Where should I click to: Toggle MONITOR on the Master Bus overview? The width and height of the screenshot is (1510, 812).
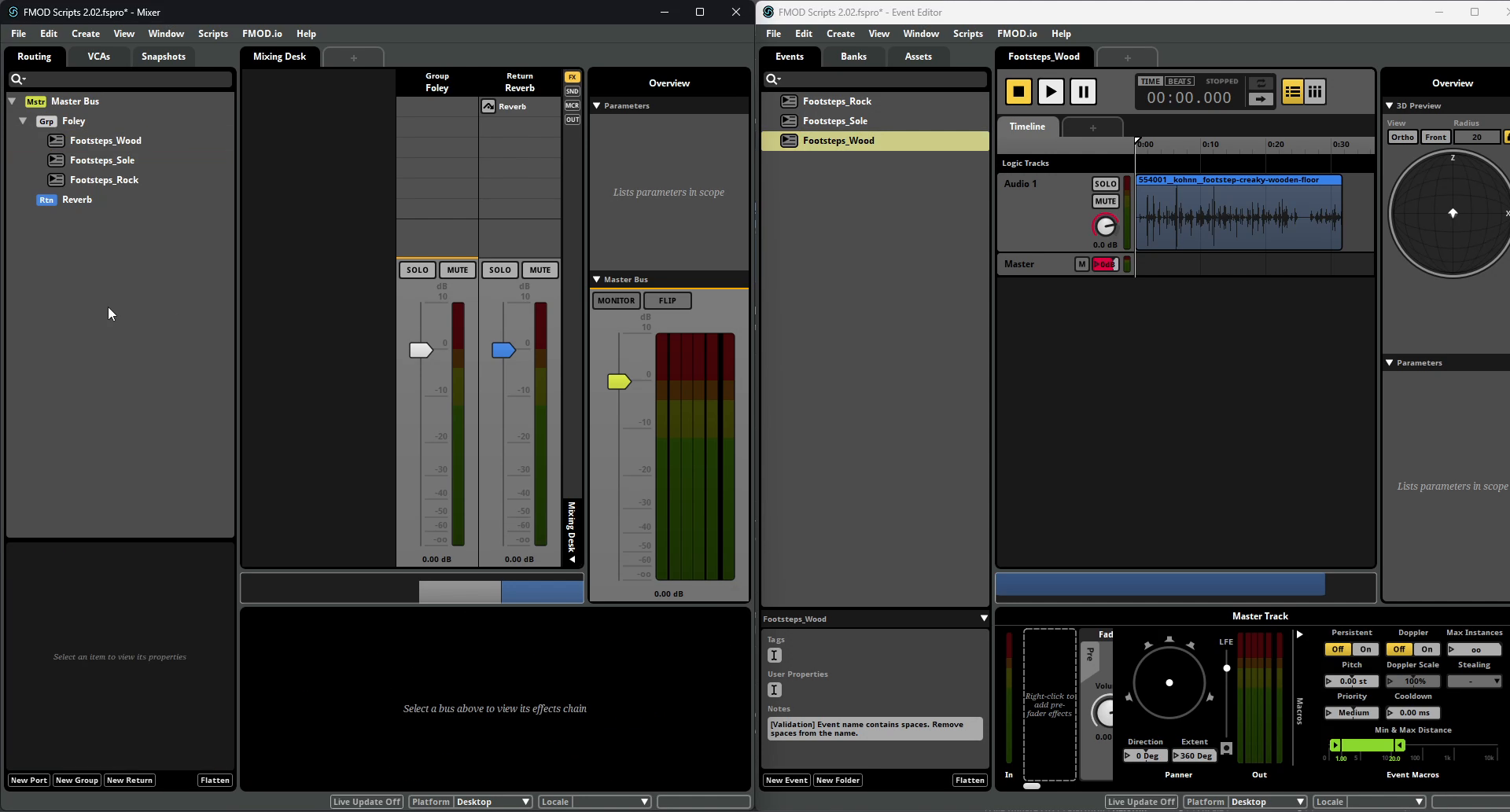pyautogui.click(x=616, y=301)
